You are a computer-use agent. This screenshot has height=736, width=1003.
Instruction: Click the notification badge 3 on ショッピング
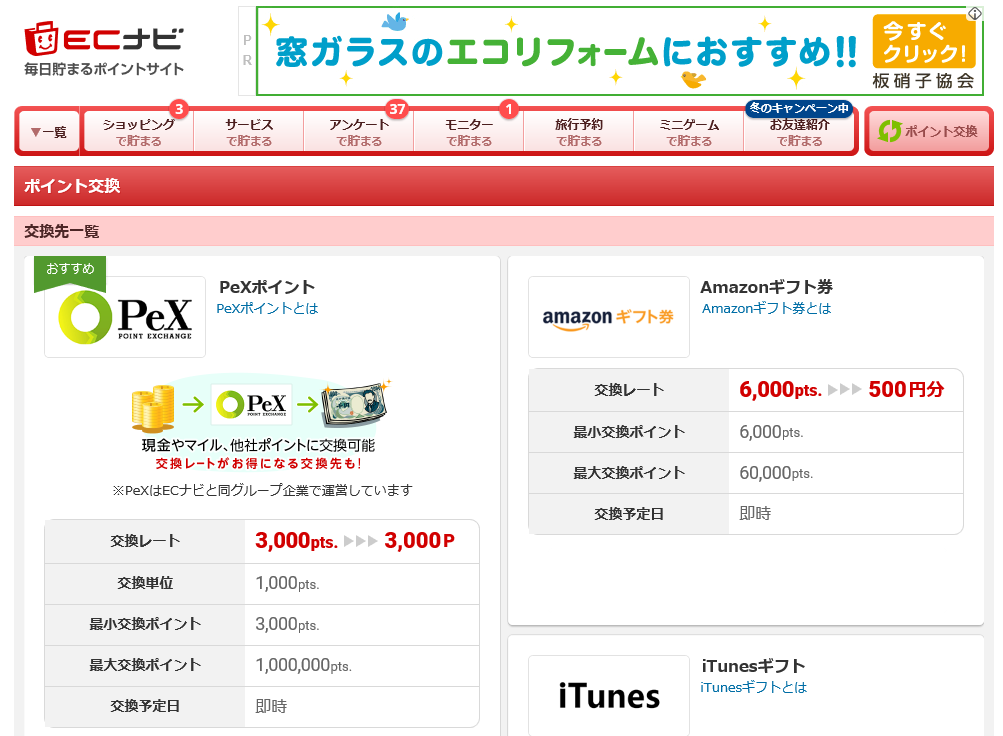(x=179, y=109)
